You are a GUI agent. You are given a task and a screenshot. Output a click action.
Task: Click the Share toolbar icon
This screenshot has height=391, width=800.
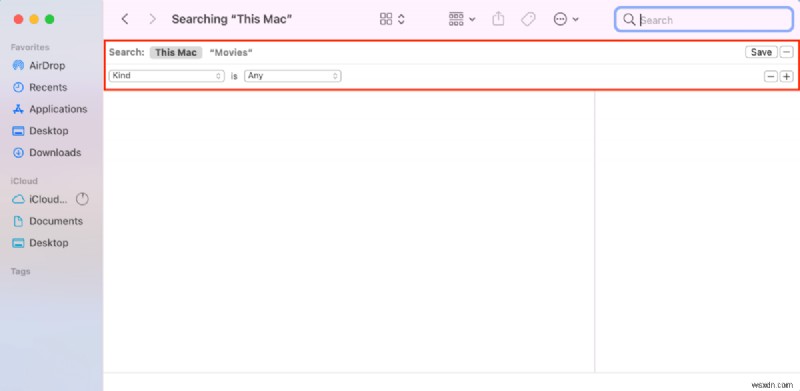(x=498, y=19)
